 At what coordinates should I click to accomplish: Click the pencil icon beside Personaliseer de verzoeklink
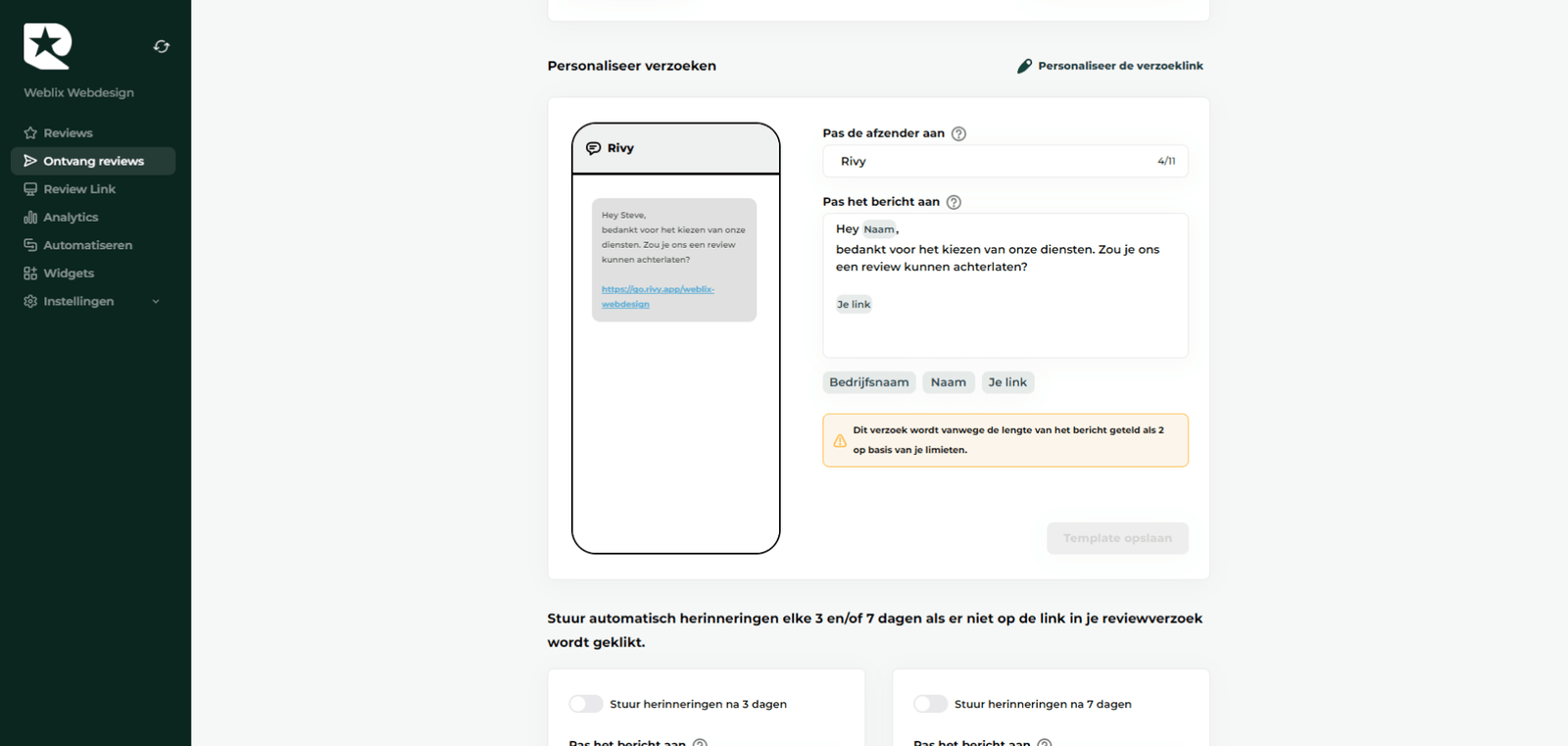(x=1024, y=66)
